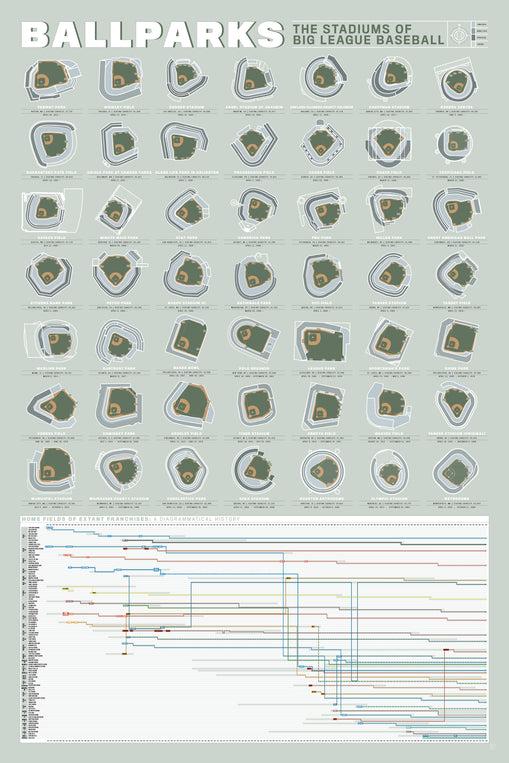Select the Citi Field diagram
The width and height of the screenshot is (509, 763).
[323, 276]
